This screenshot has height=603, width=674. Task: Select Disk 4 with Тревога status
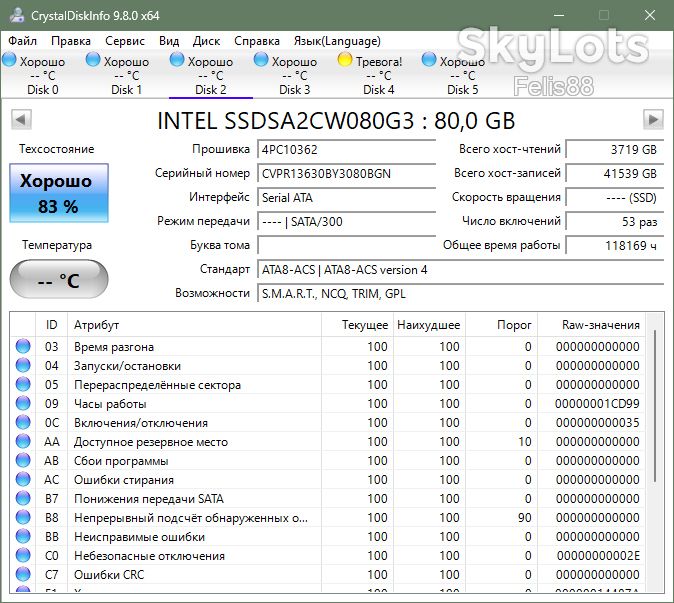point(378,74)
